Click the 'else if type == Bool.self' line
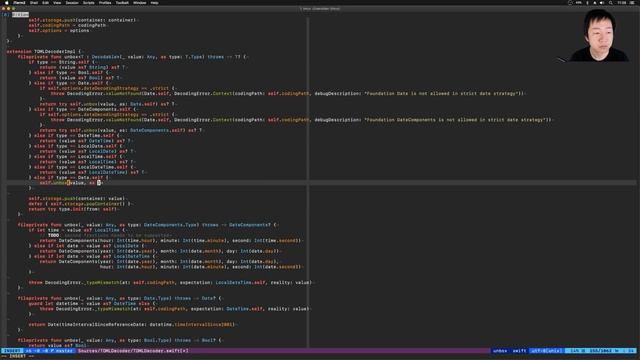The height and width of the screenshot is (360, 640). click(x=69, y=73)
